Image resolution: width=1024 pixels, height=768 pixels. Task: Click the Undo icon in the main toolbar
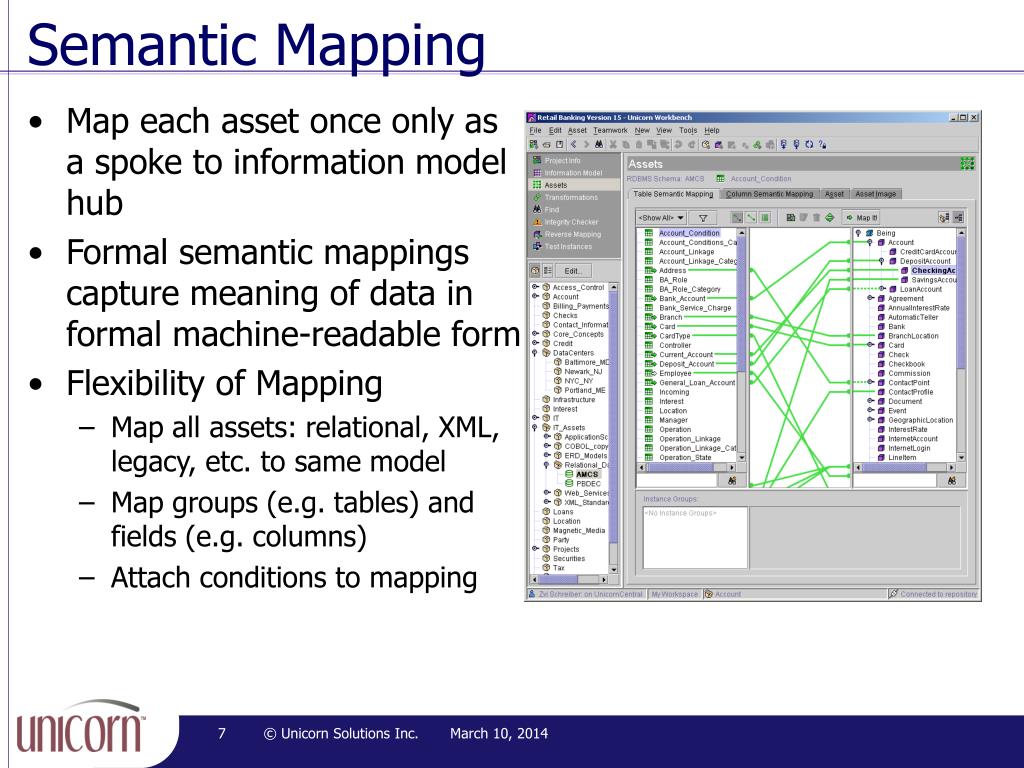pyautogui.click(x=679, y=144)
